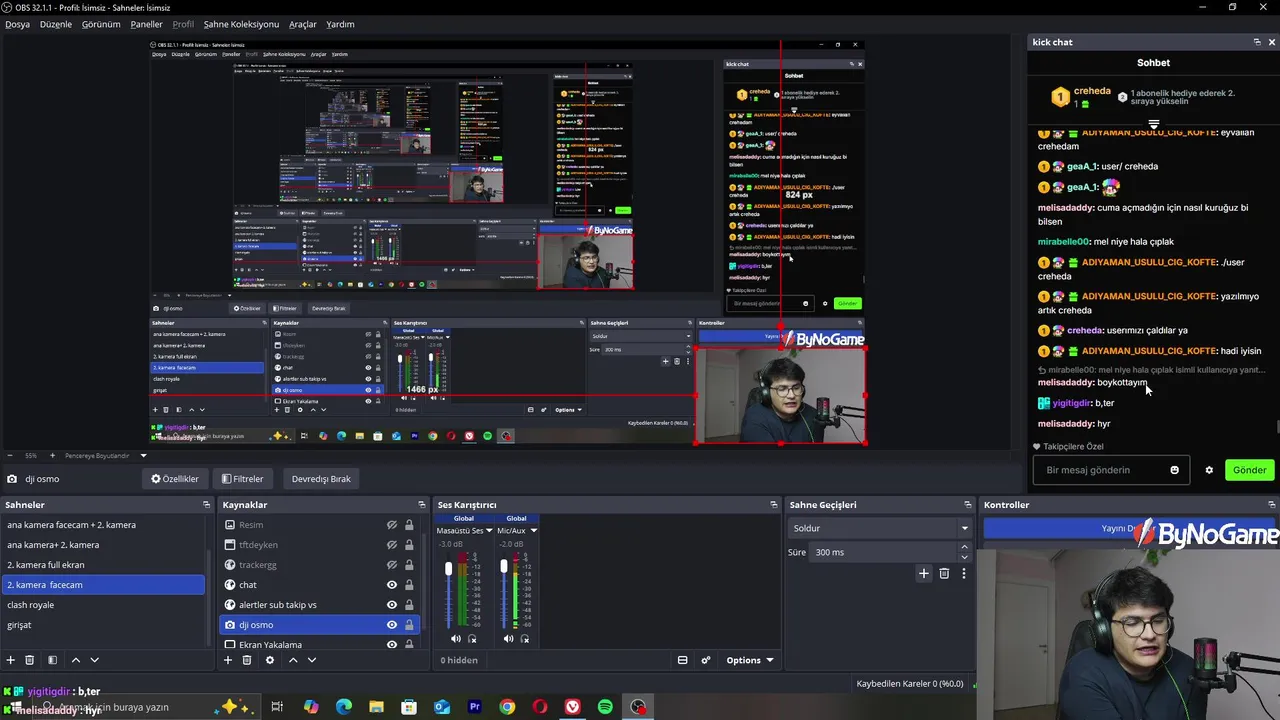Pop out the Kaynaklar dock
The height and width of the screenshot is (720, 1280).
421,505
